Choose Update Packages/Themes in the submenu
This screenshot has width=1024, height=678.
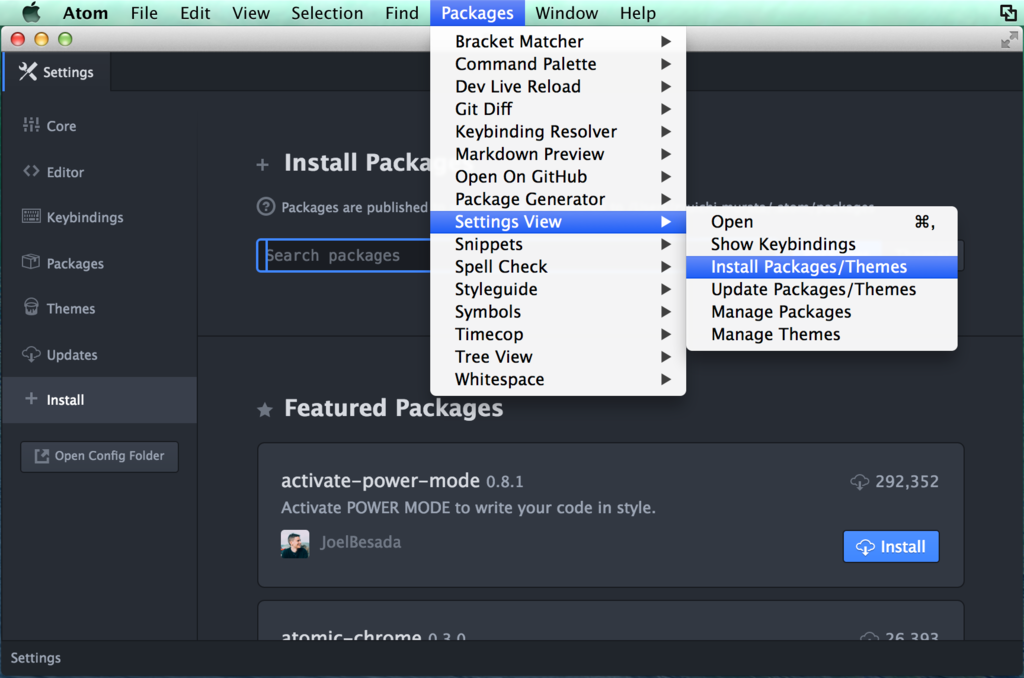822,289
